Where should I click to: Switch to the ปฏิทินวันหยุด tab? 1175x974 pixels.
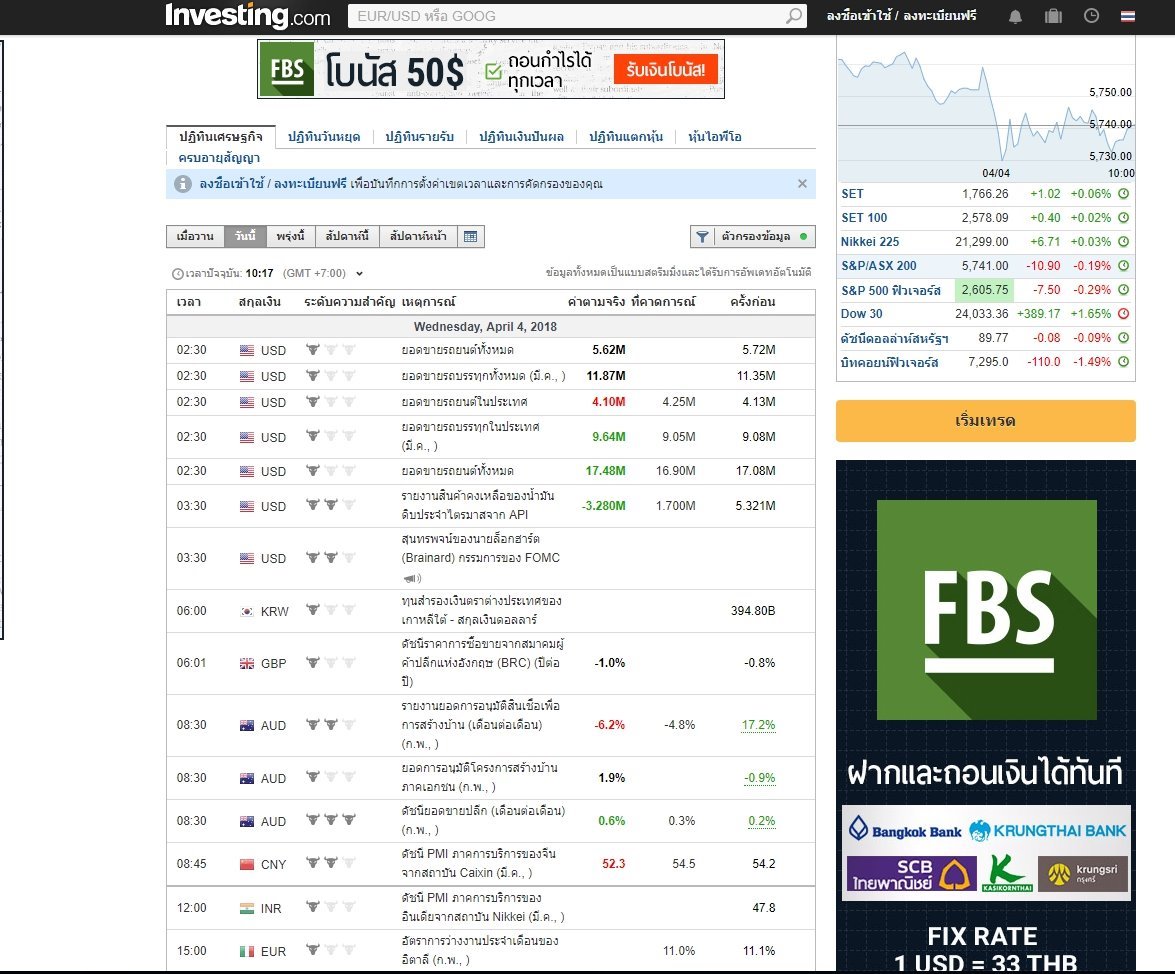(324, 136)
